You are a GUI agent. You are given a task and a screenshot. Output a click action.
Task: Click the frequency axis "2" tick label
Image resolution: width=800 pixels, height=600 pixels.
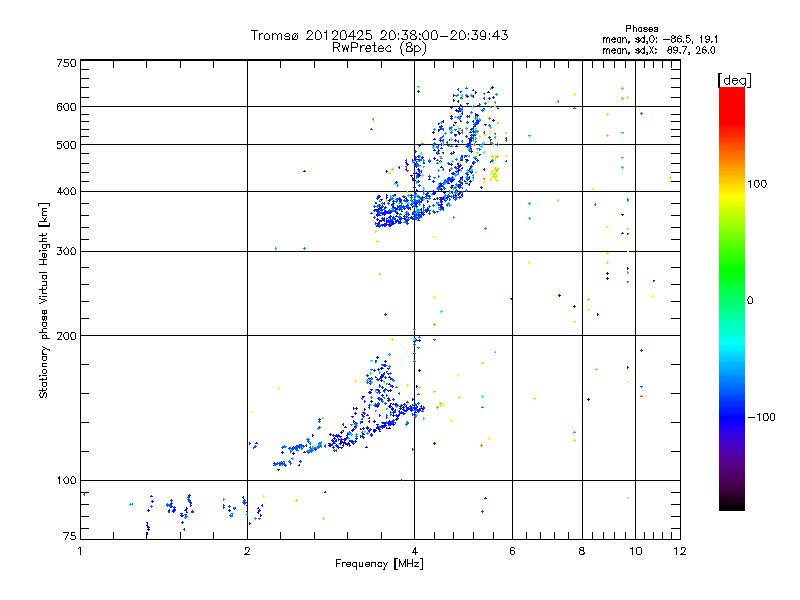[x=247, y=551]
